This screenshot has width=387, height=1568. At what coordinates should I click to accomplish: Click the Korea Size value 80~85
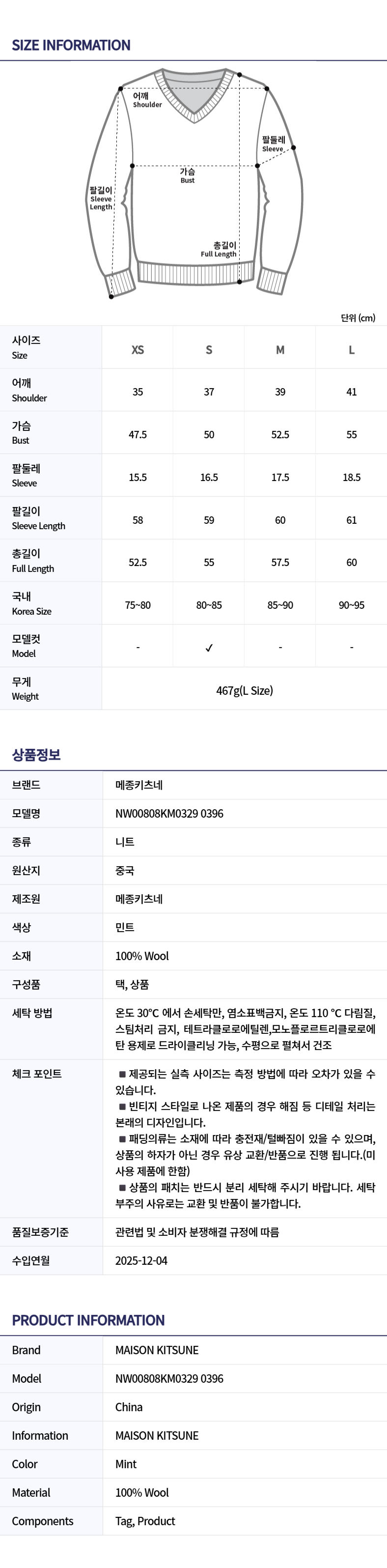[209, 605]
